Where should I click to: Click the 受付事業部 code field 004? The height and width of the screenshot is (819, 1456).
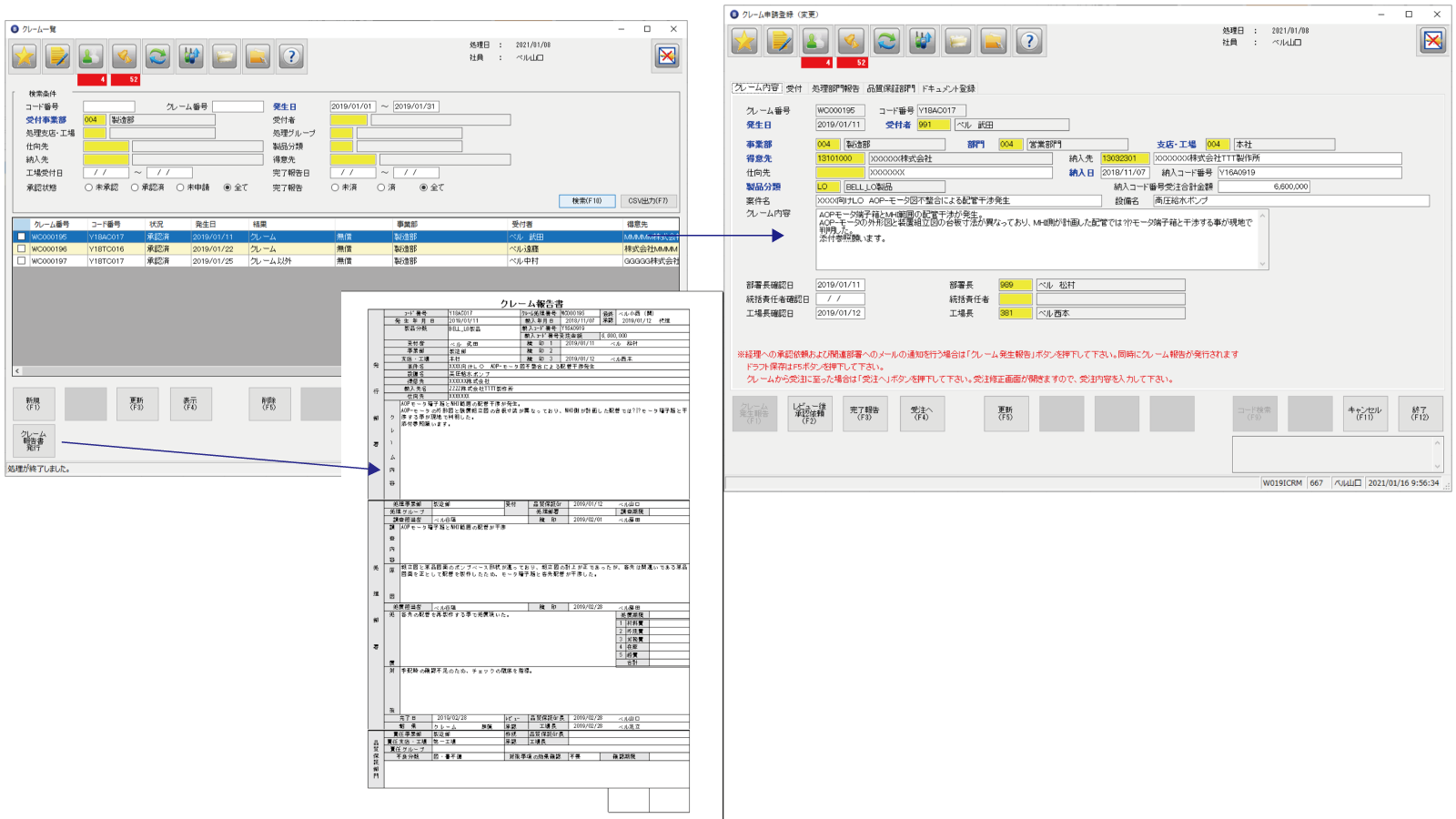tap(95, 120)
